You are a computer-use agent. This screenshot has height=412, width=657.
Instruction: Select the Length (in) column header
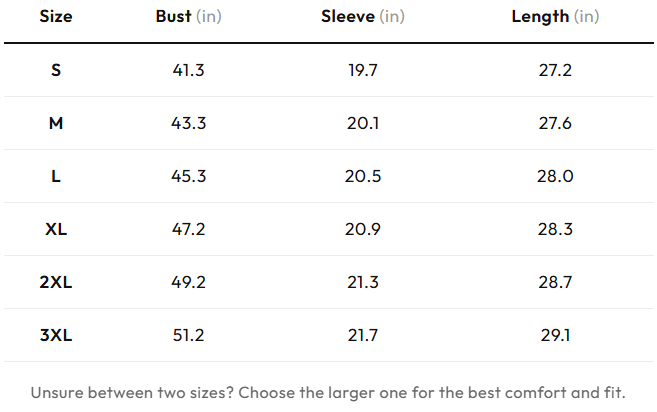(555, 17)
